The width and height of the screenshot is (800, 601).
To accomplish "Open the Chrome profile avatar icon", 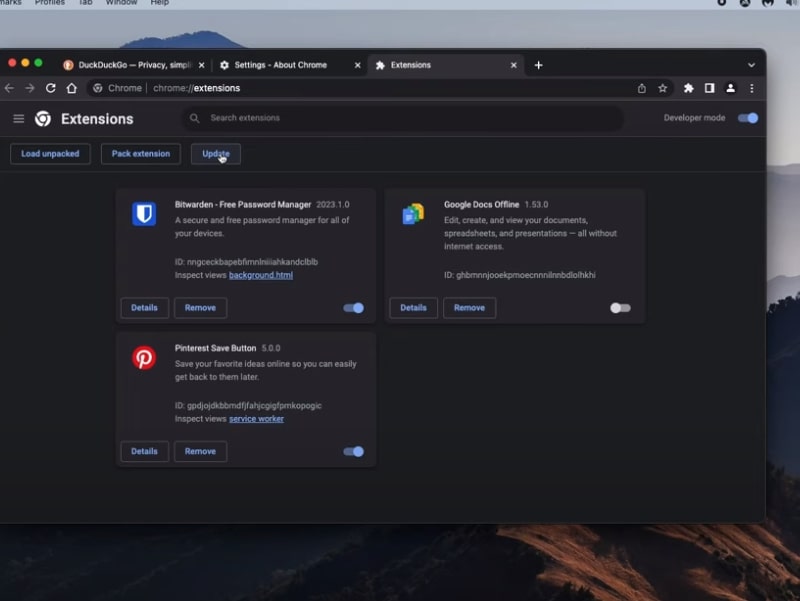I will pyautogui.click(x=731, y=88).
